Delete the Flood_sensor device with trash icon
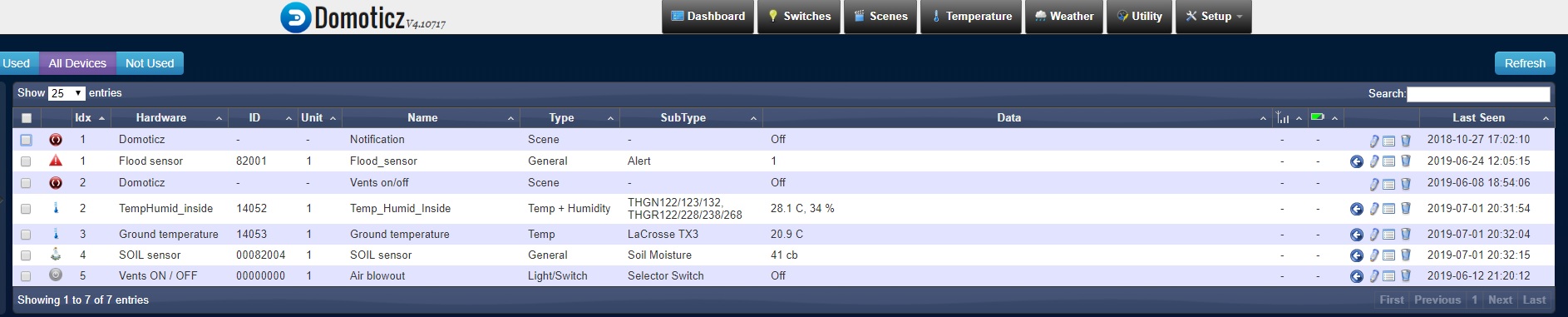This screenshot has width=1568, height=317. (x=1406, y=161)
